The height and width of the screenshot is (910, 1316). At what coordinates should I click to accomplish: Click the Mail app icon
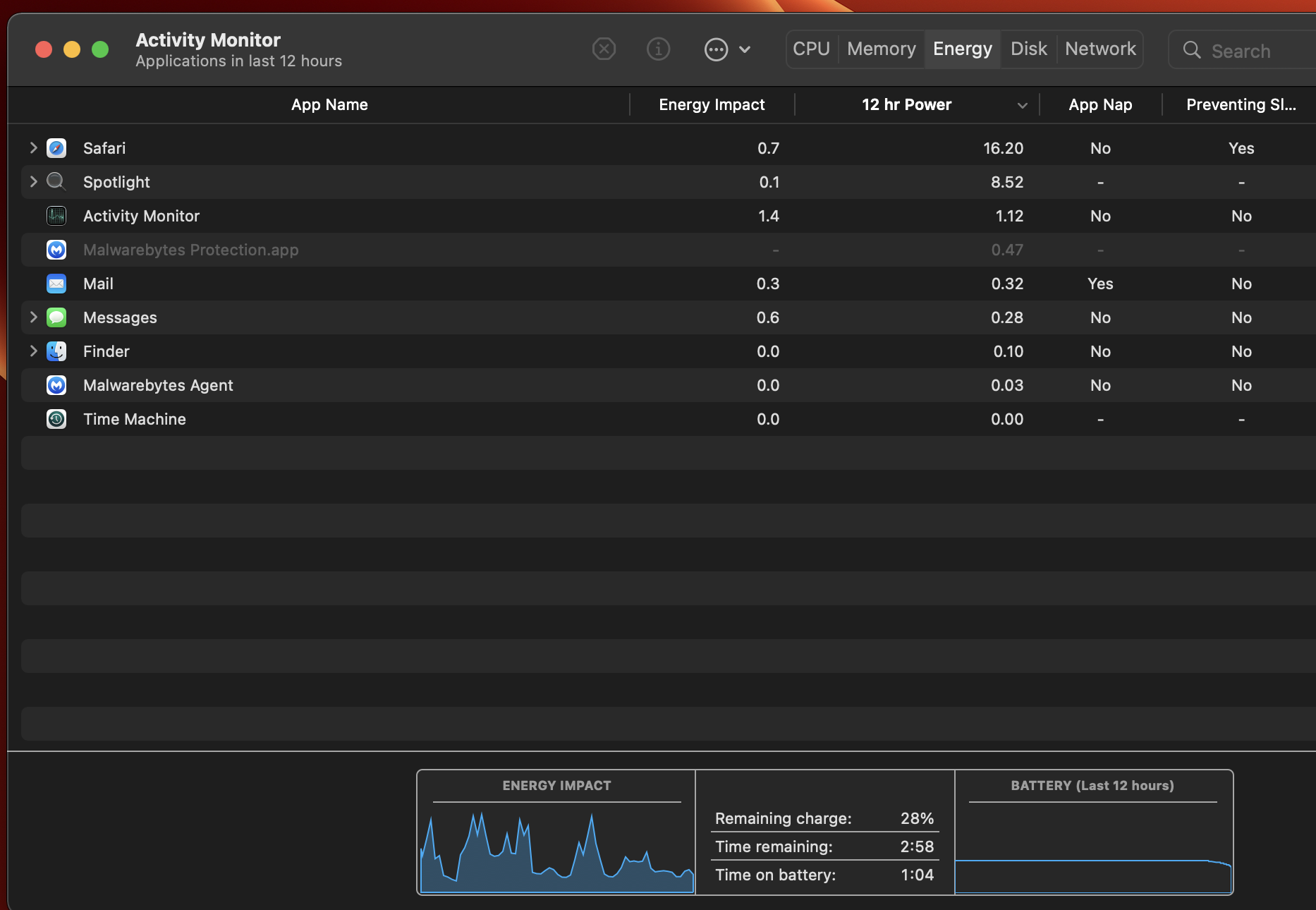(x=56, y=284)
